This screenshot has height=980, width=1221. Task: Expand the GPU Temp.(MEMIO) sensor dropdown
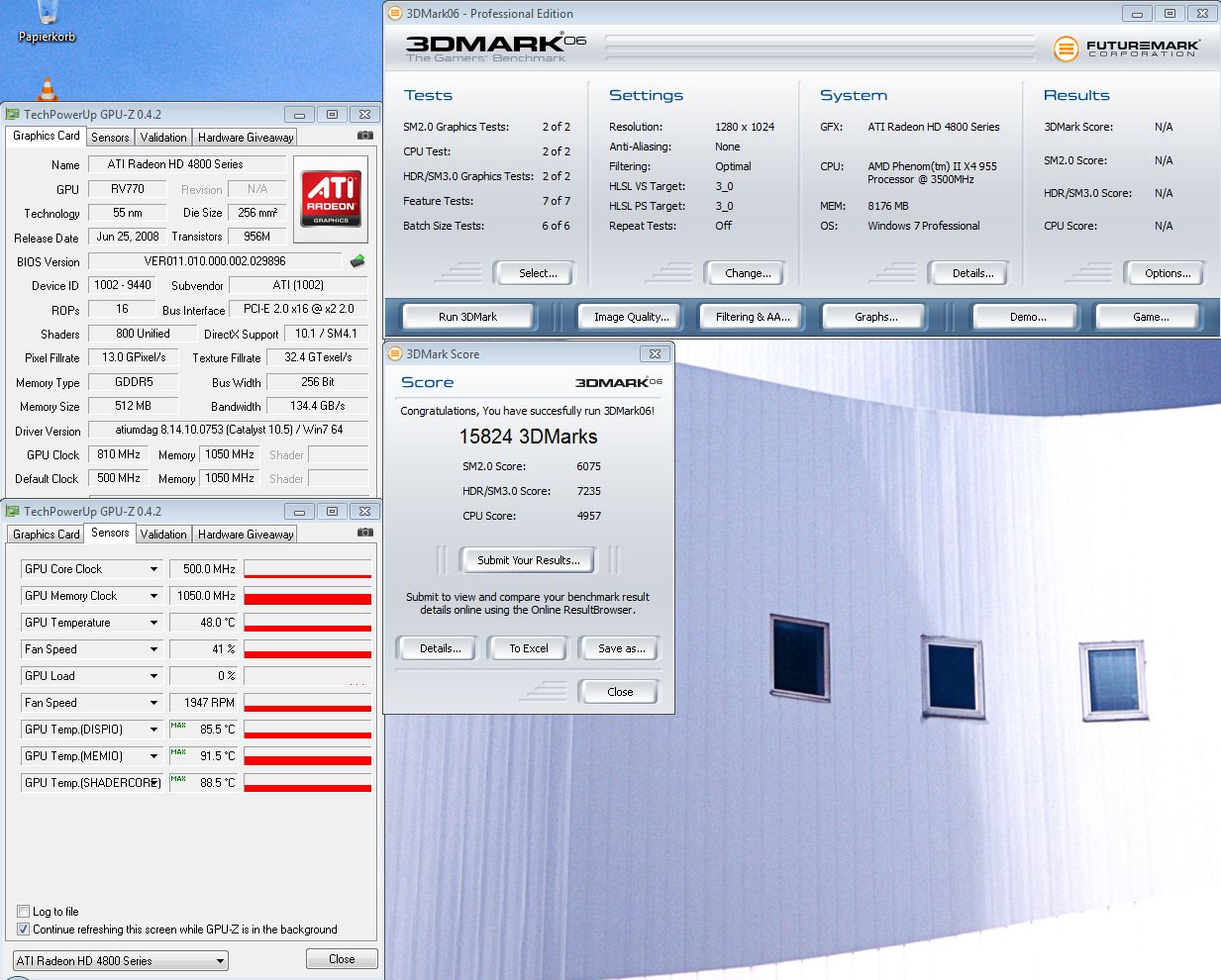(x=153, y=756)
